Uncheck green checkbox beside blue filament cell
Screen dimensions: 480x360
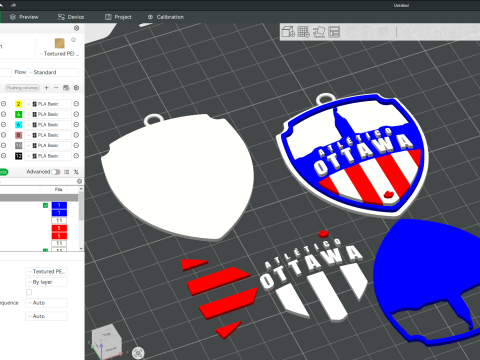[45, 205]
